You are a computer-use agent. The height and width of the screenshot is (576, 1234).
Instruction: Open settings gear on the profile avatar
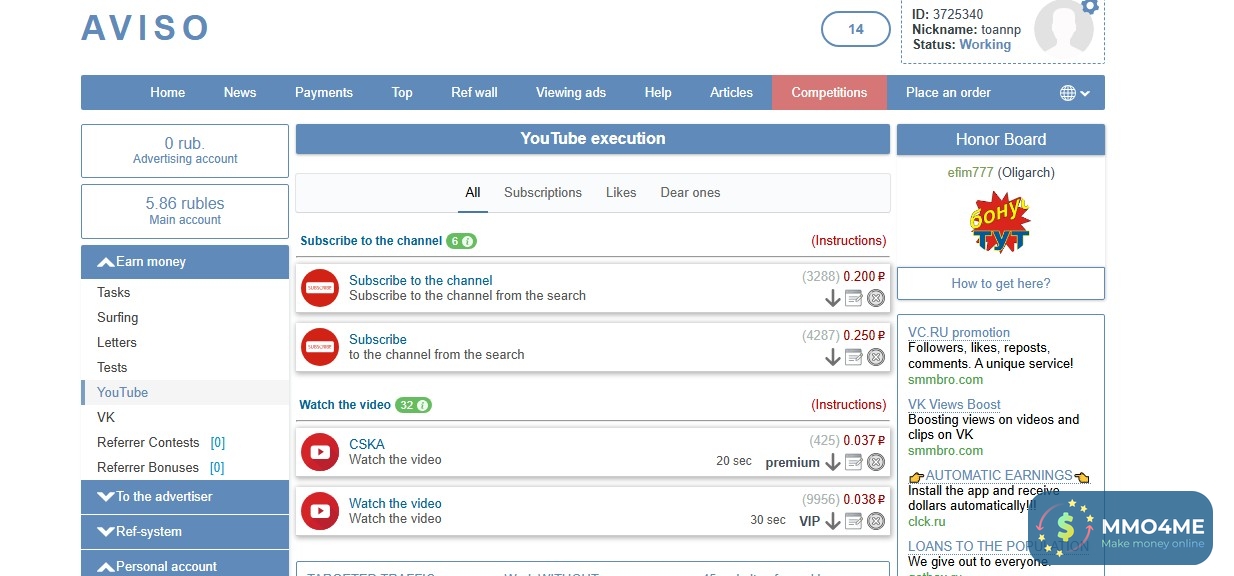(1090, 6)
